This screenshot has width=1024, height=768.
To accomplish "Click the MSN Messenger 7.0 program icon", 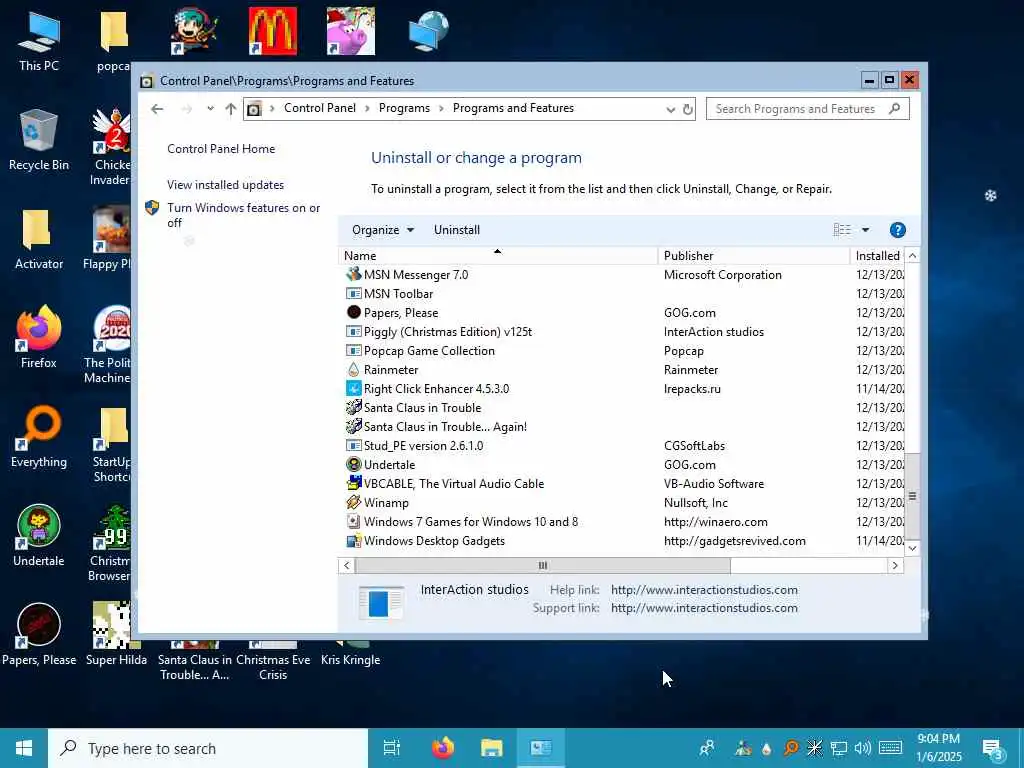I will tap(353, 274).
